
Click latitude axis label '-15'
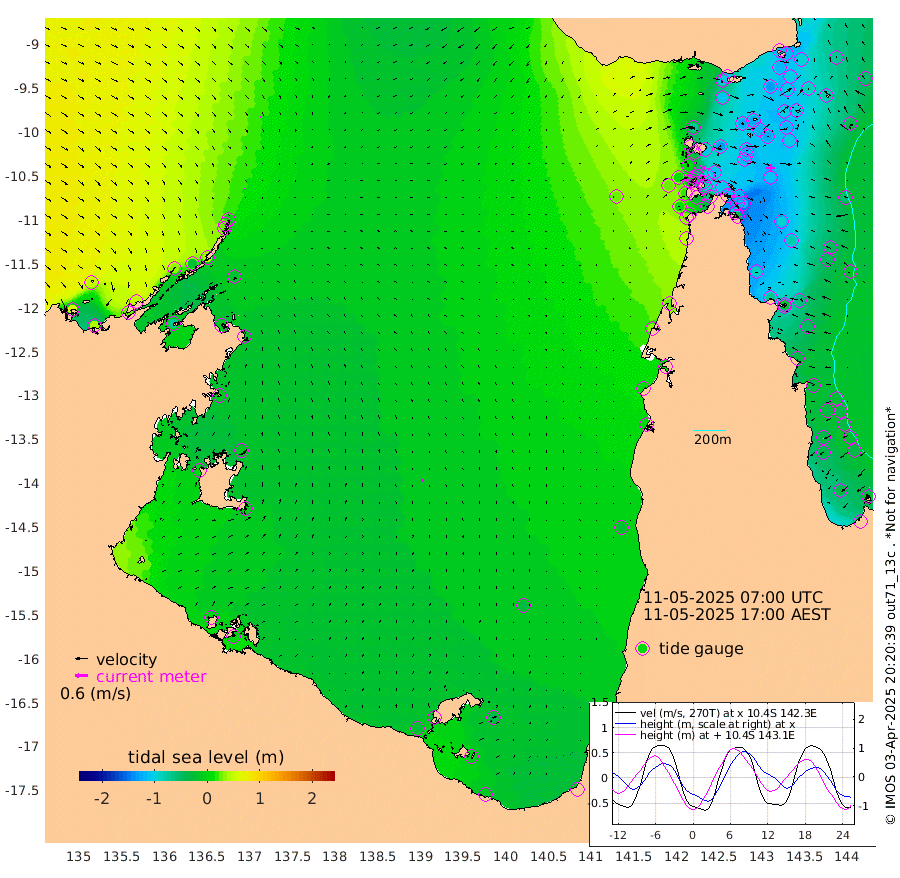pos(27,572)
